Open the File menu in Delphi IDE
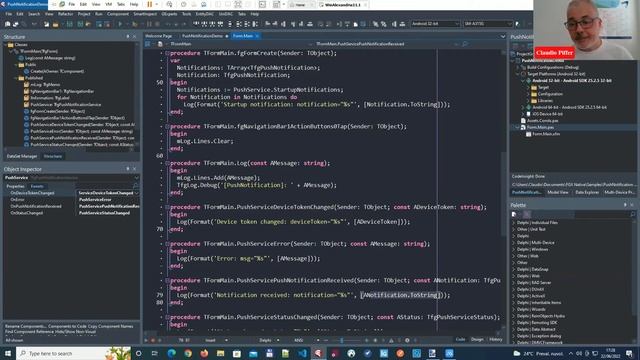Image resolution: width=640 pixels, height=360 pixels. point(9,14)
